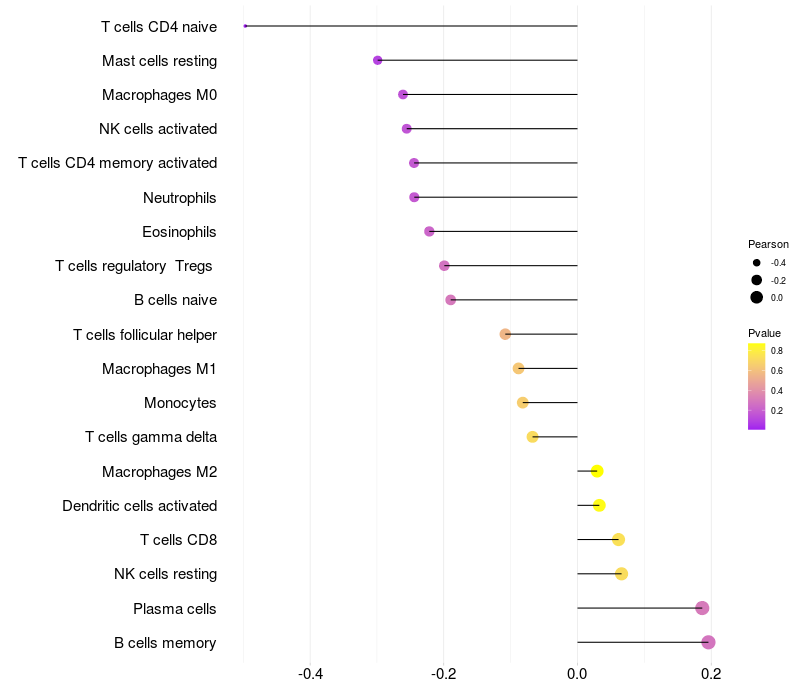
Task: Select the NK cells resting dot
Action: pos(621,574)
